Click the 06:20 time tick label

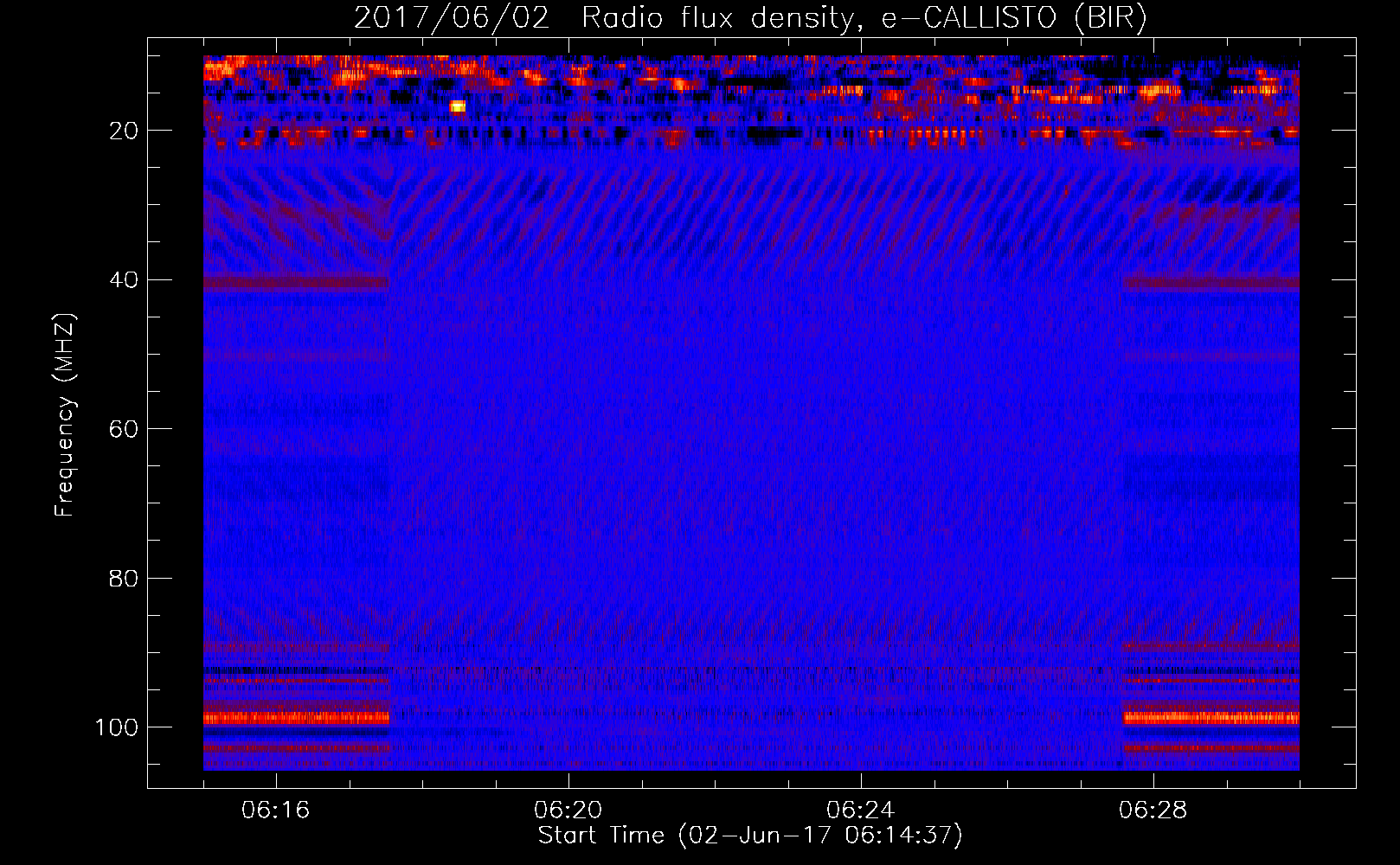(568, 811)
